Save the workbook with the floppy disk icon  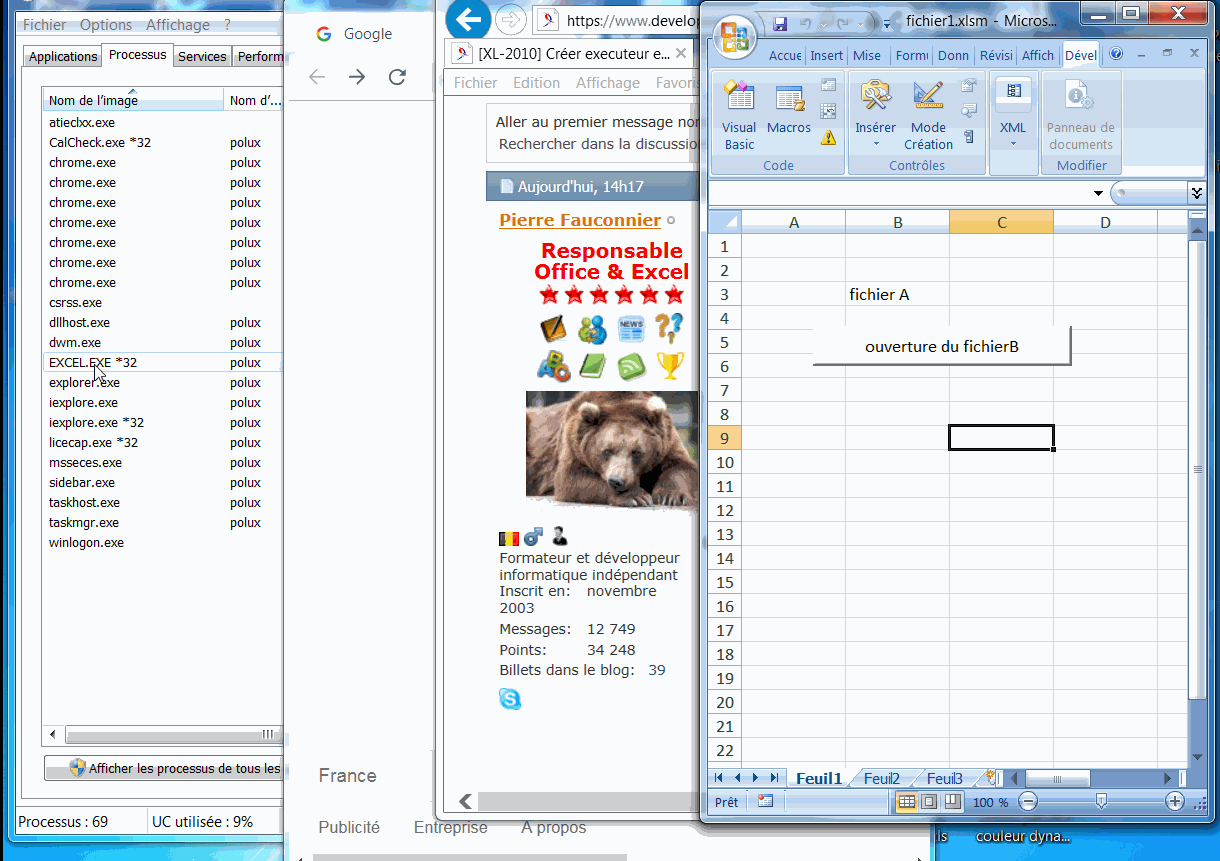(x=780, y=23)
